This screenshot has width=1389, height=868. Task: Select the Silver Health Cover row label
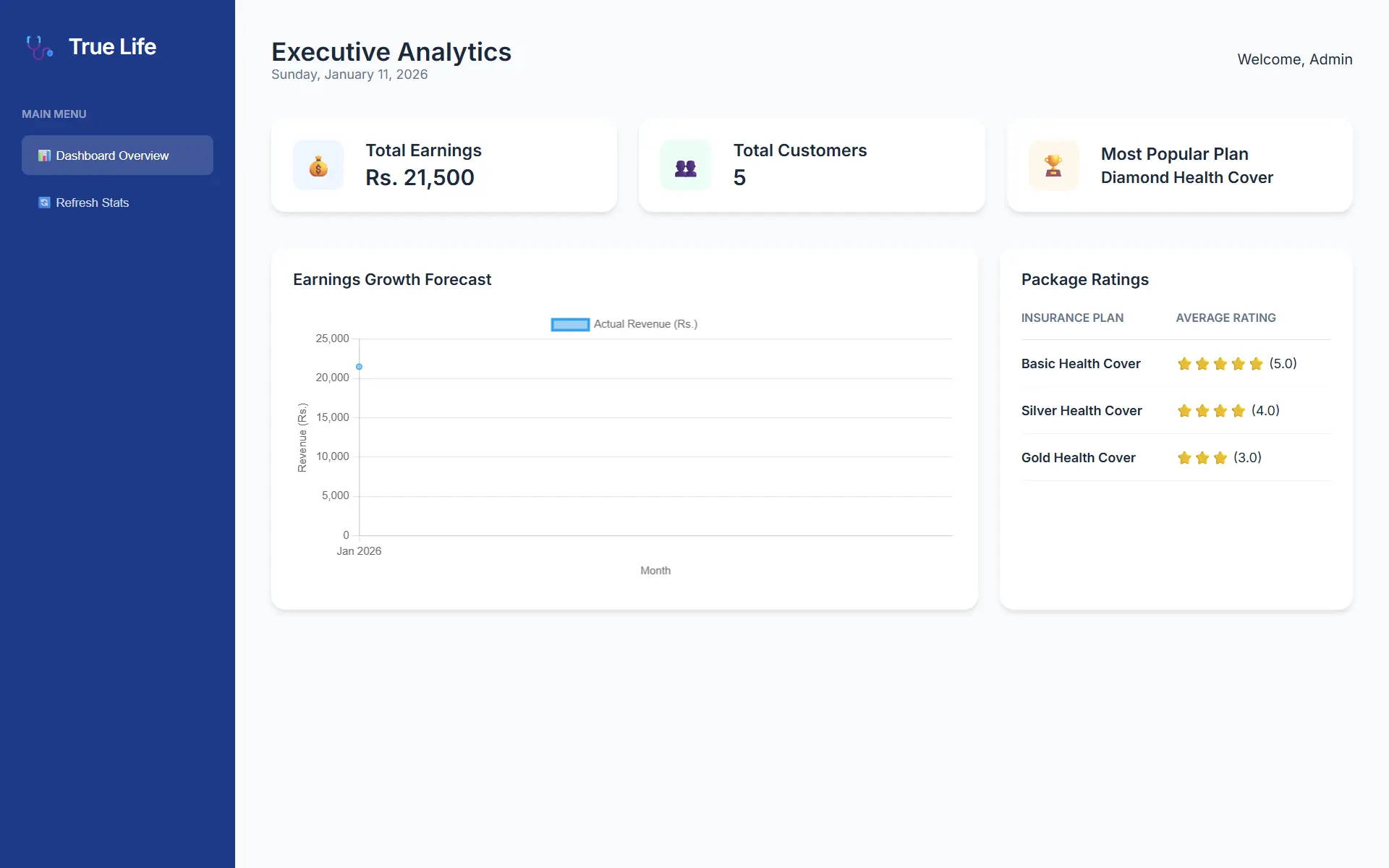1081,411
